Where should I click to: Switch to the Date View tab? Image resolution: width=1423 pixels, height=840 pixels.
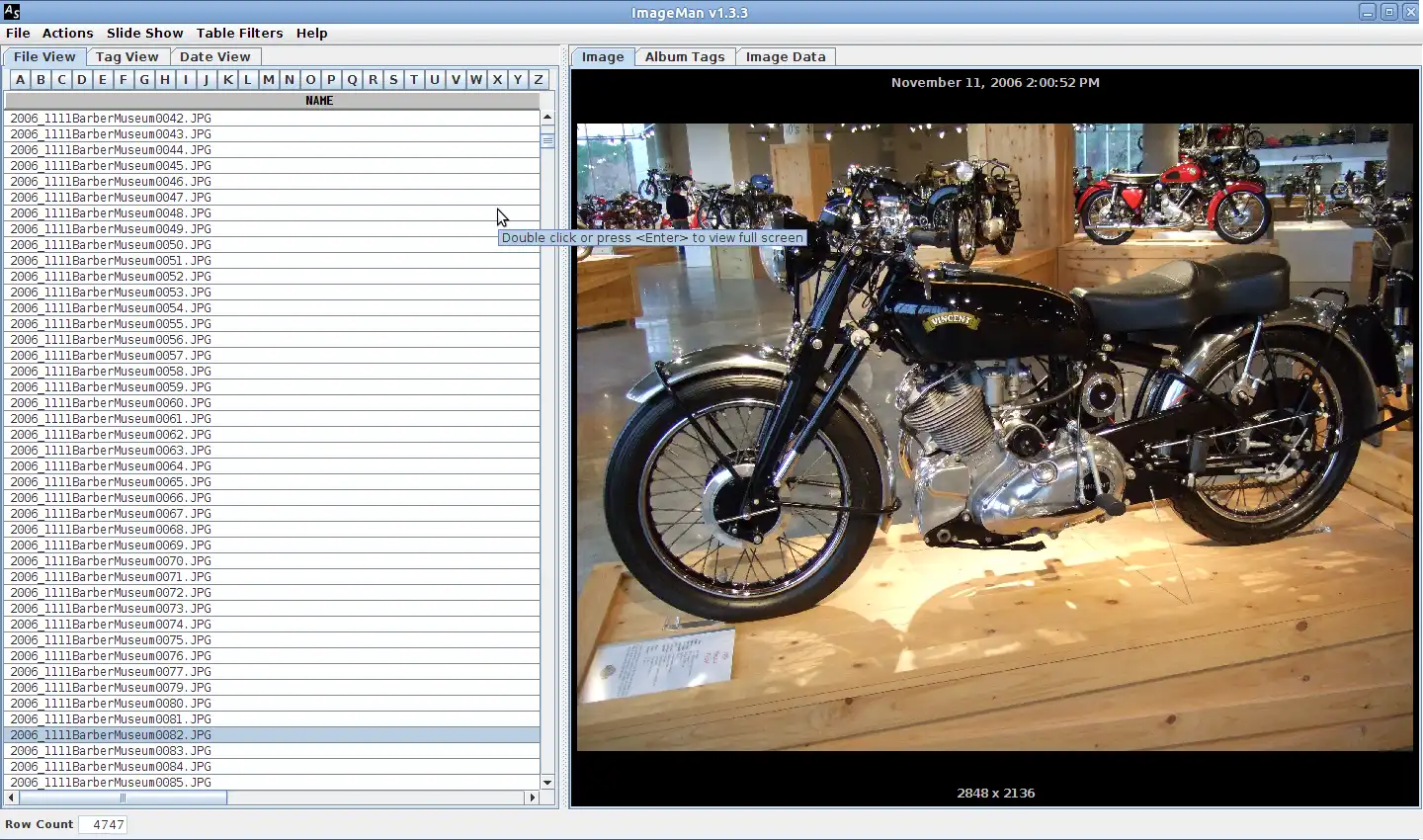click(x=214, y=56)
